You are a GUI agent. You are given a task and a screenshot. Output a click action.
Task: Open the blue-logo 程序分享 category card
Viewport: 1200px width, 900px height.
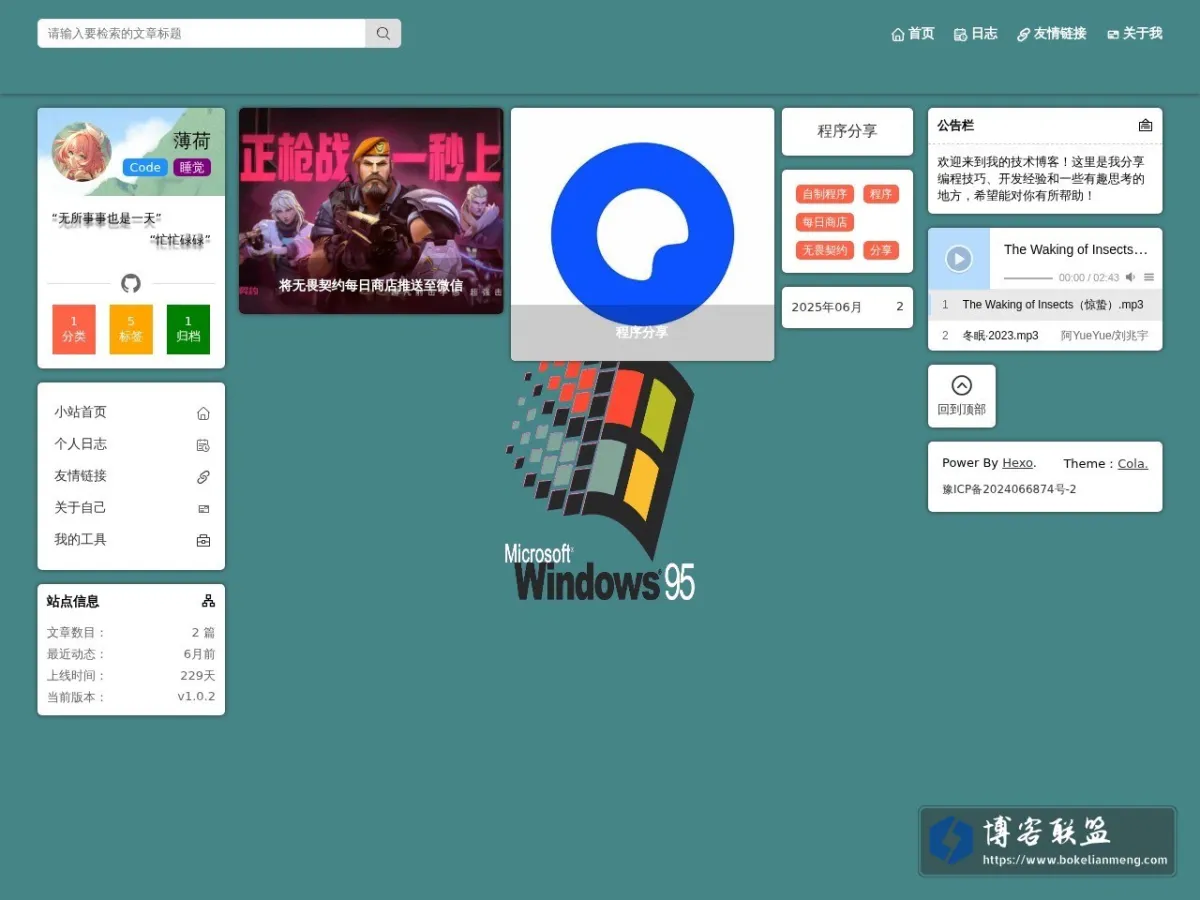(x=642, y=234)
